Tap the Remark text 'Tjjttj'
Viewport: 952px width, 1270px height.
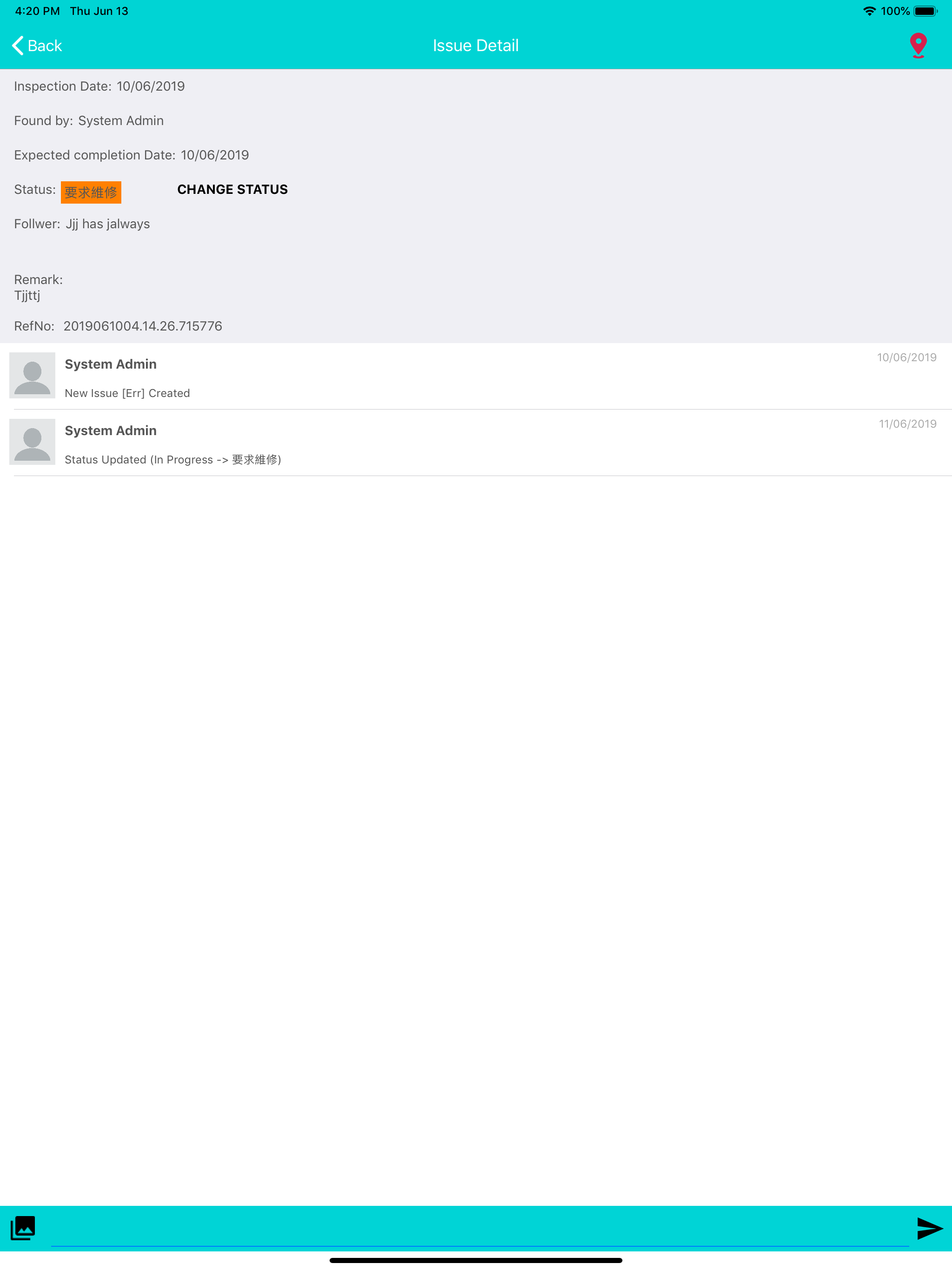pyautogui.click(x=27, y=296)
